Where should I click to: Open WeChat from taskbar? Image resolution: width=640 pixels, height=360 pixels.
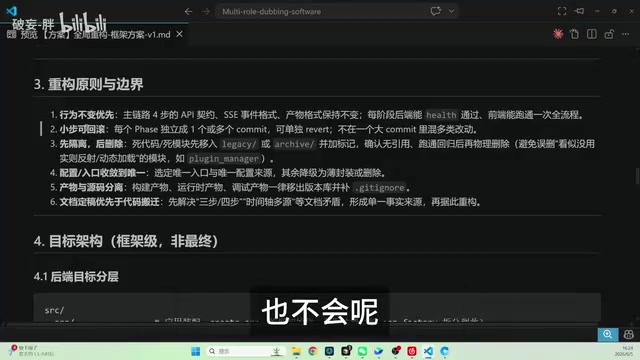pyautogui.click(x=362, y=351)
